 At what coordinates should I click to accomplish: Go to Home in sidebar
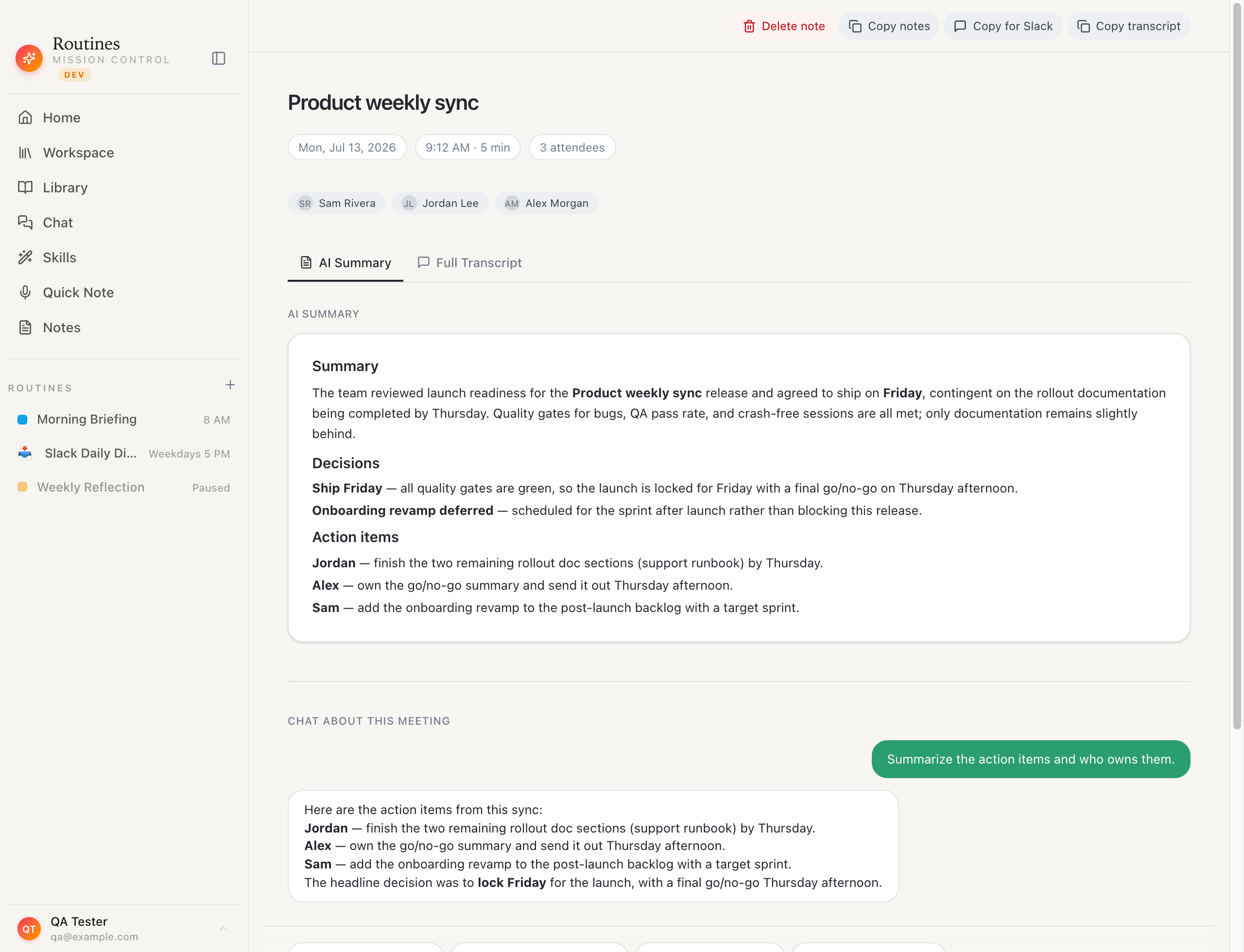click(x=124, y=118)
